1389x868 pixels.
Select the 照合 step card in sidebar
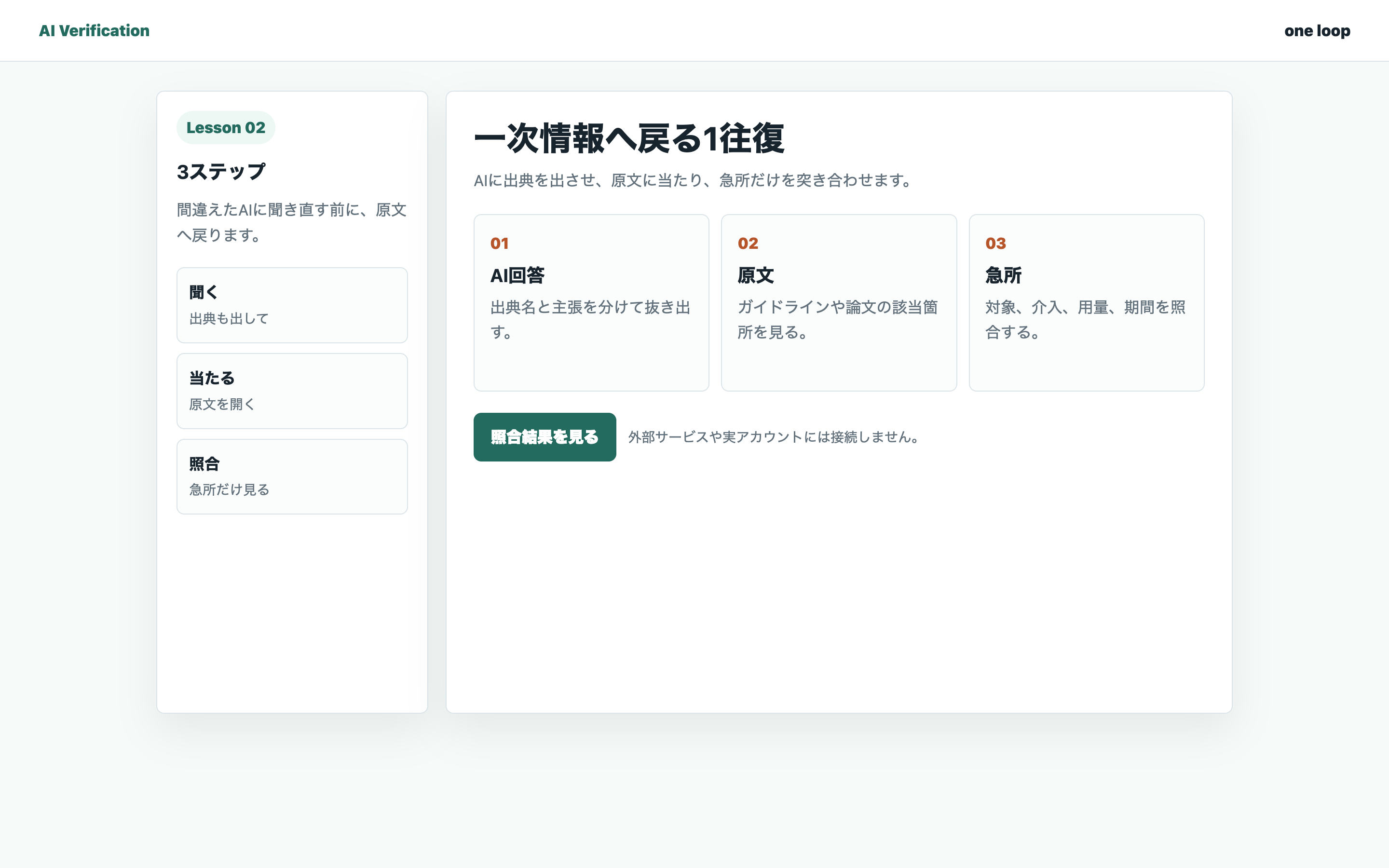pyautogui.click(x=292, y=476)
